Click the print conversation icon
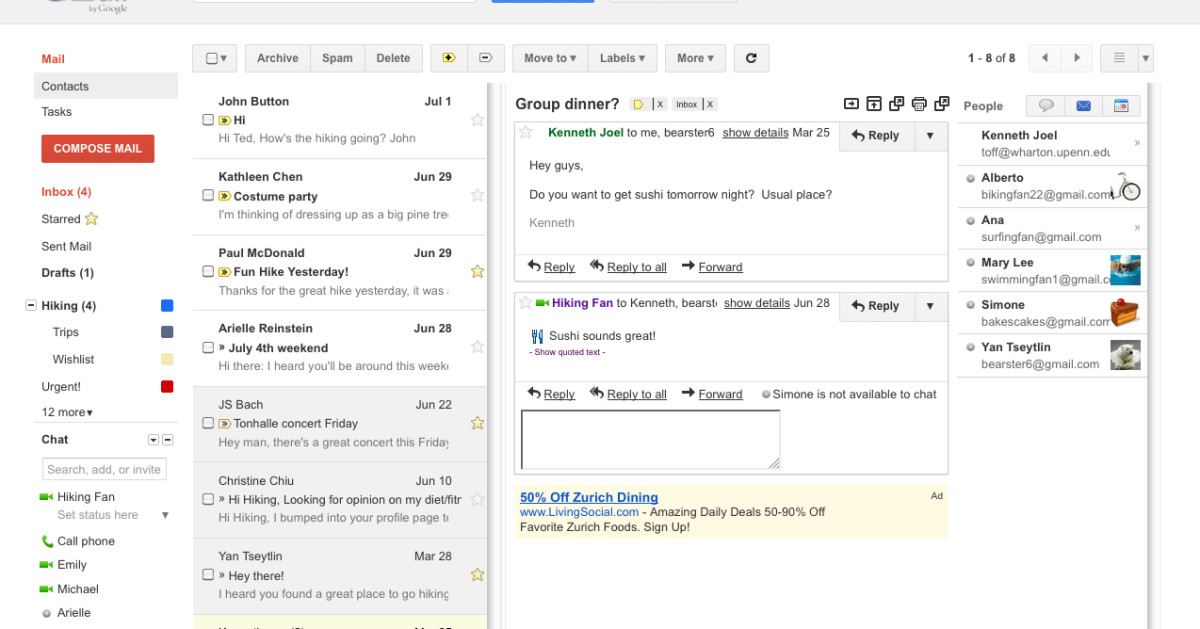Viewport: 1200px width, 629px height. (x=919, y=104)
